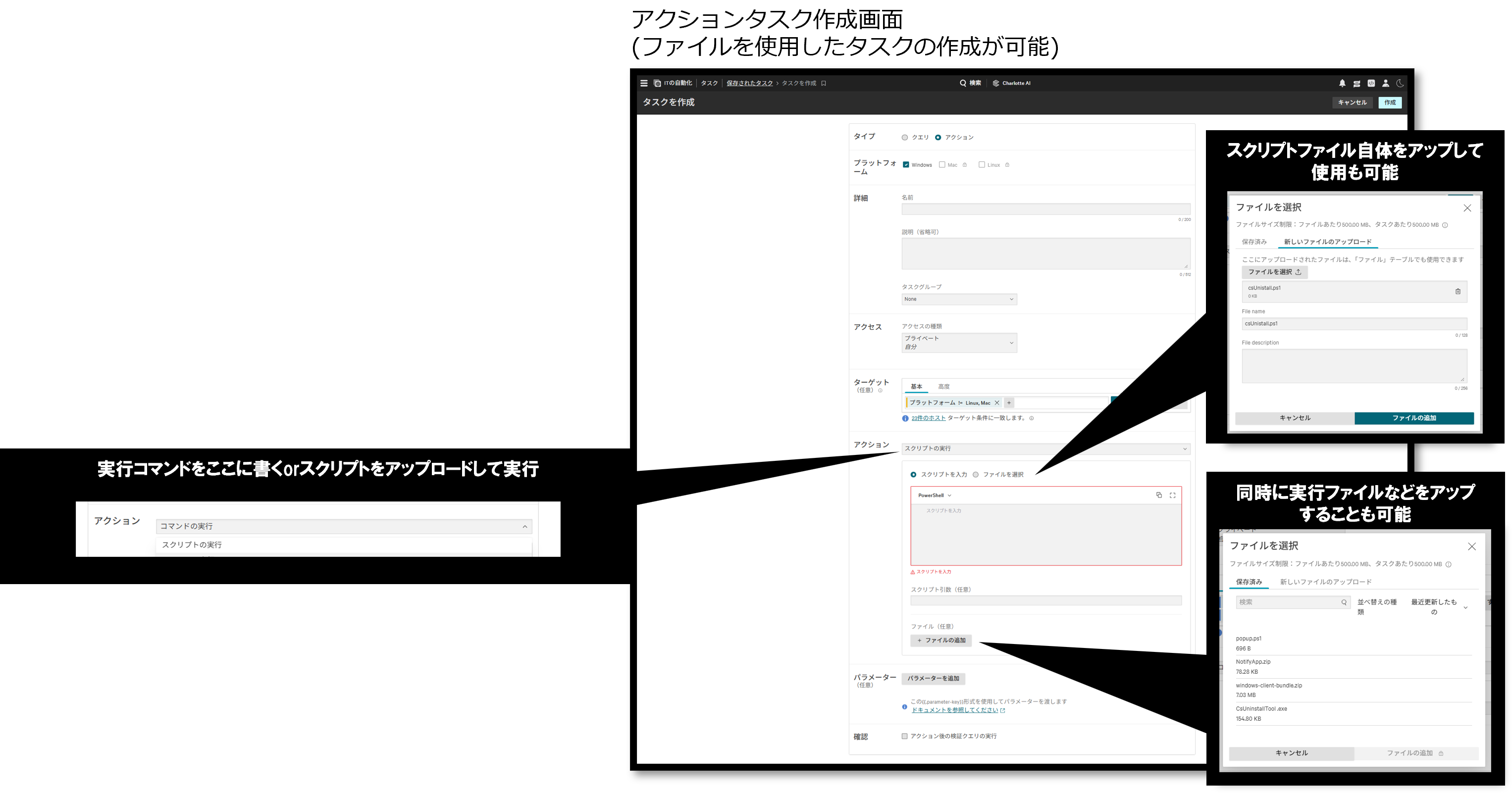Ring up notifications via the bell icon
This screenshot has height=793, width=1512.
(1342, 83)
